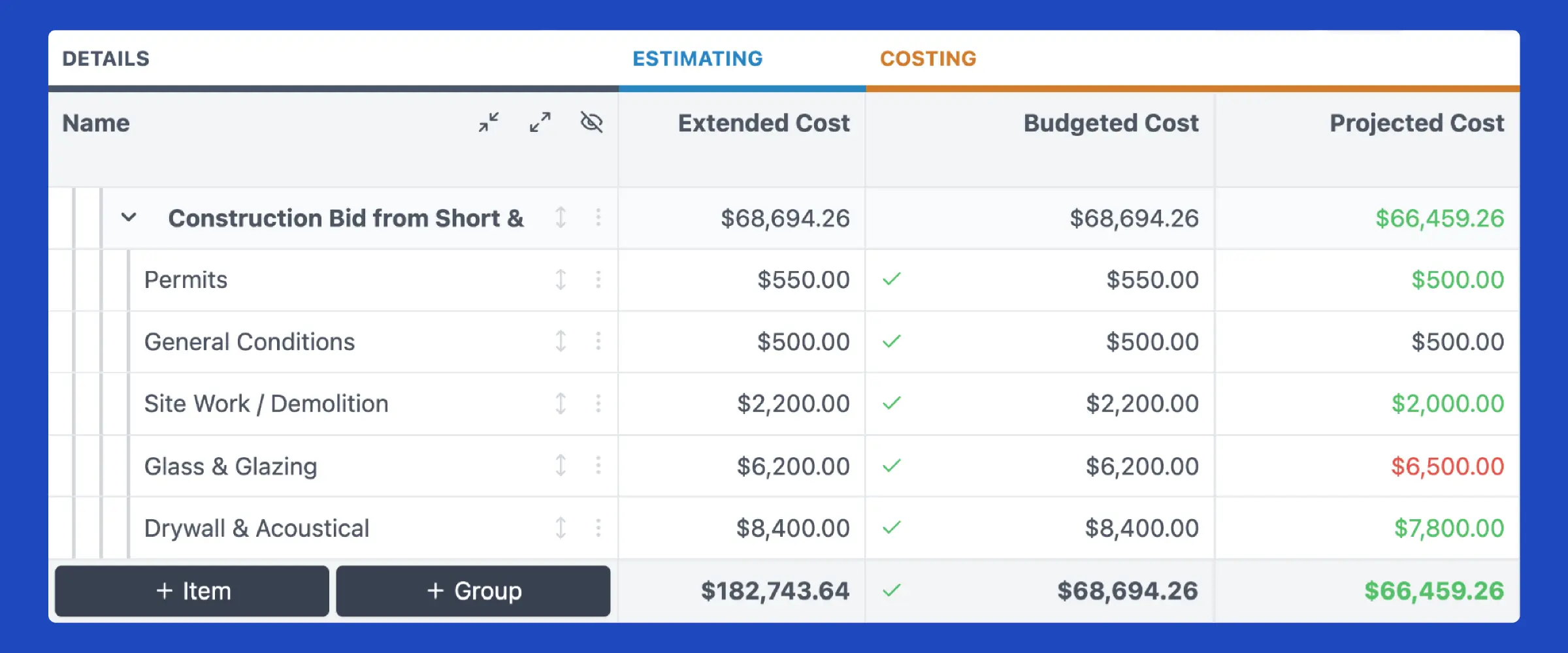Open the options menu for Drywall & Acoustical

598,528
